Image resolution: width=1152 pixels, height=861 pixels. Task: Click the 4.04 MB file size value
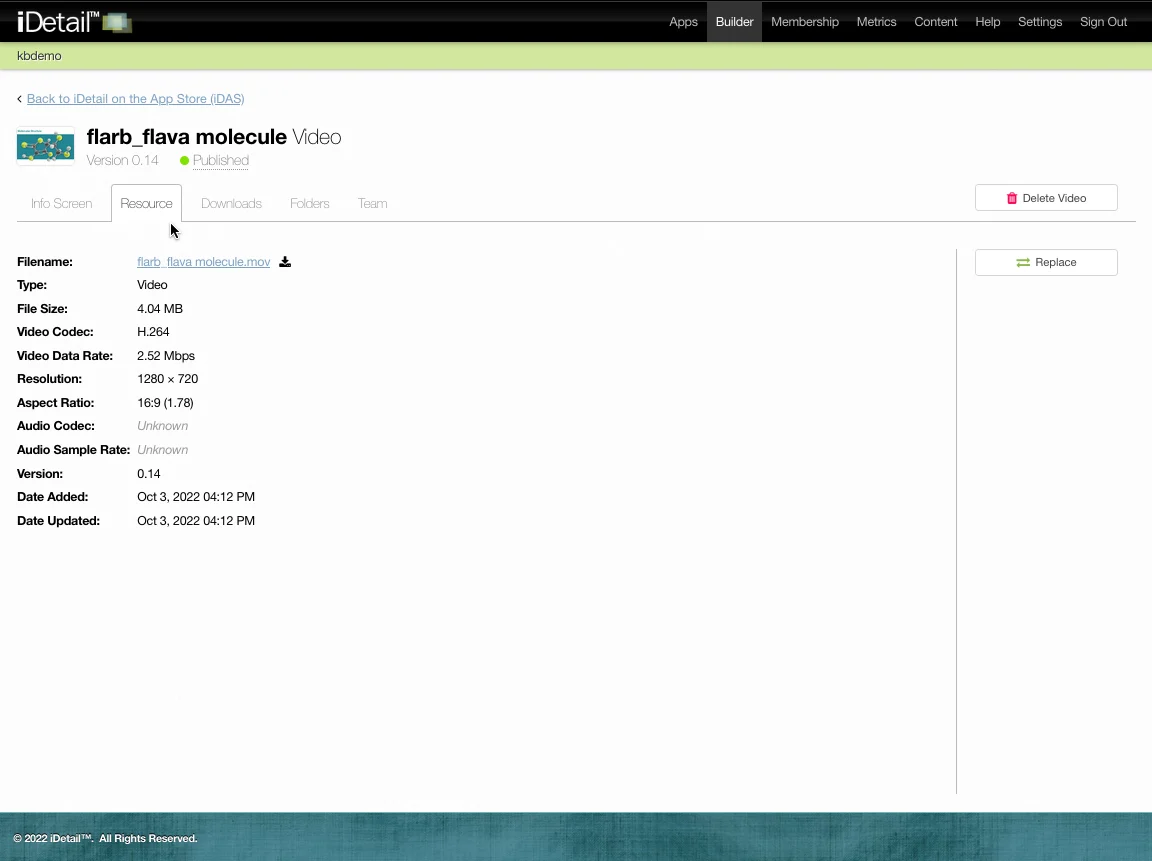159,309
